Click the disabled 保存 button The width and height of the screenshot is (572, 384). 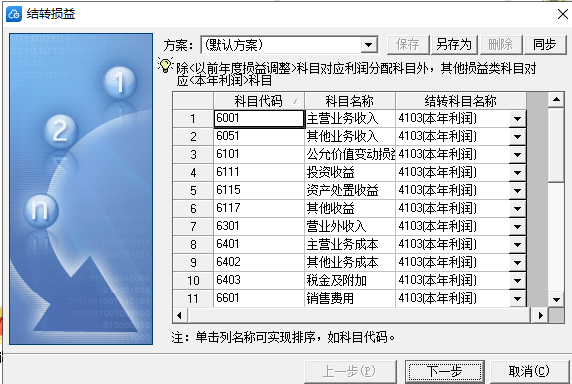pos(408,45)
